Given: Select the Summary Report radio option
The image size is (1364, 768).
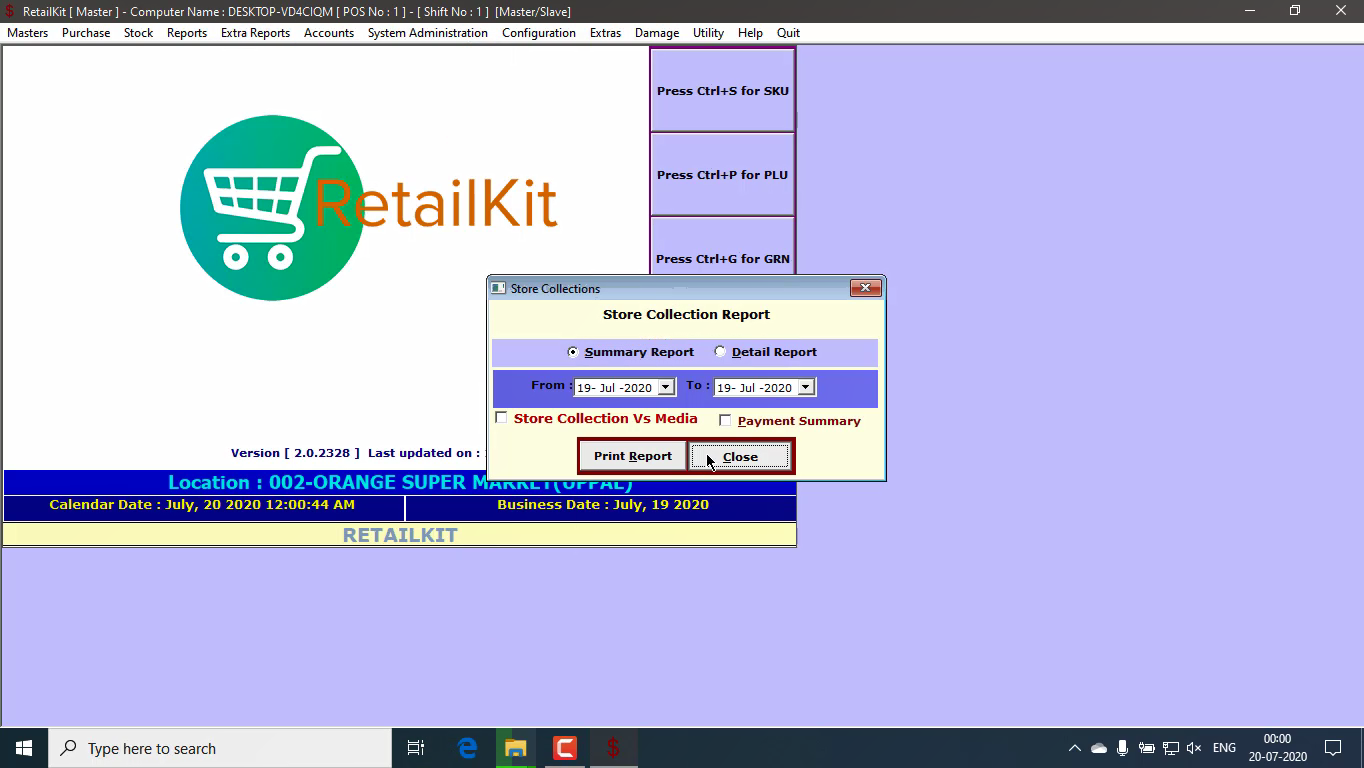Looking at the screenshot, I should (x=573, y=352).
